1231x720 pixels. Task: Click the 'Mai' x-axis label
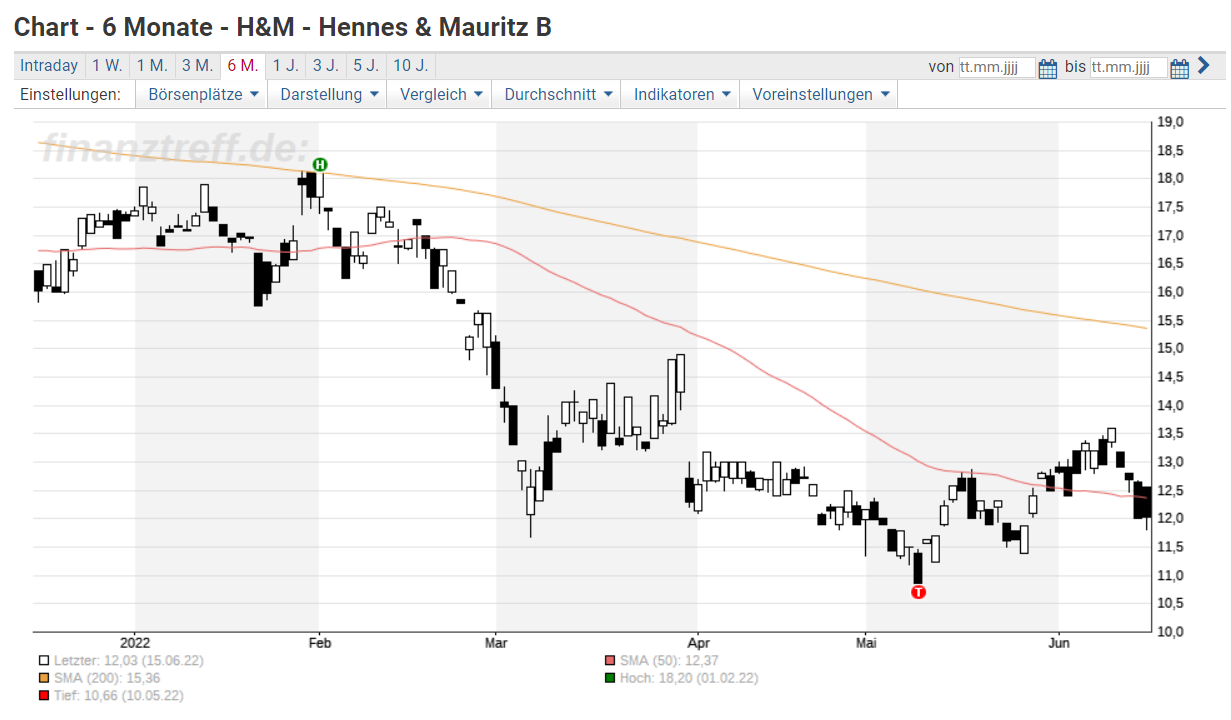point(865,642)
